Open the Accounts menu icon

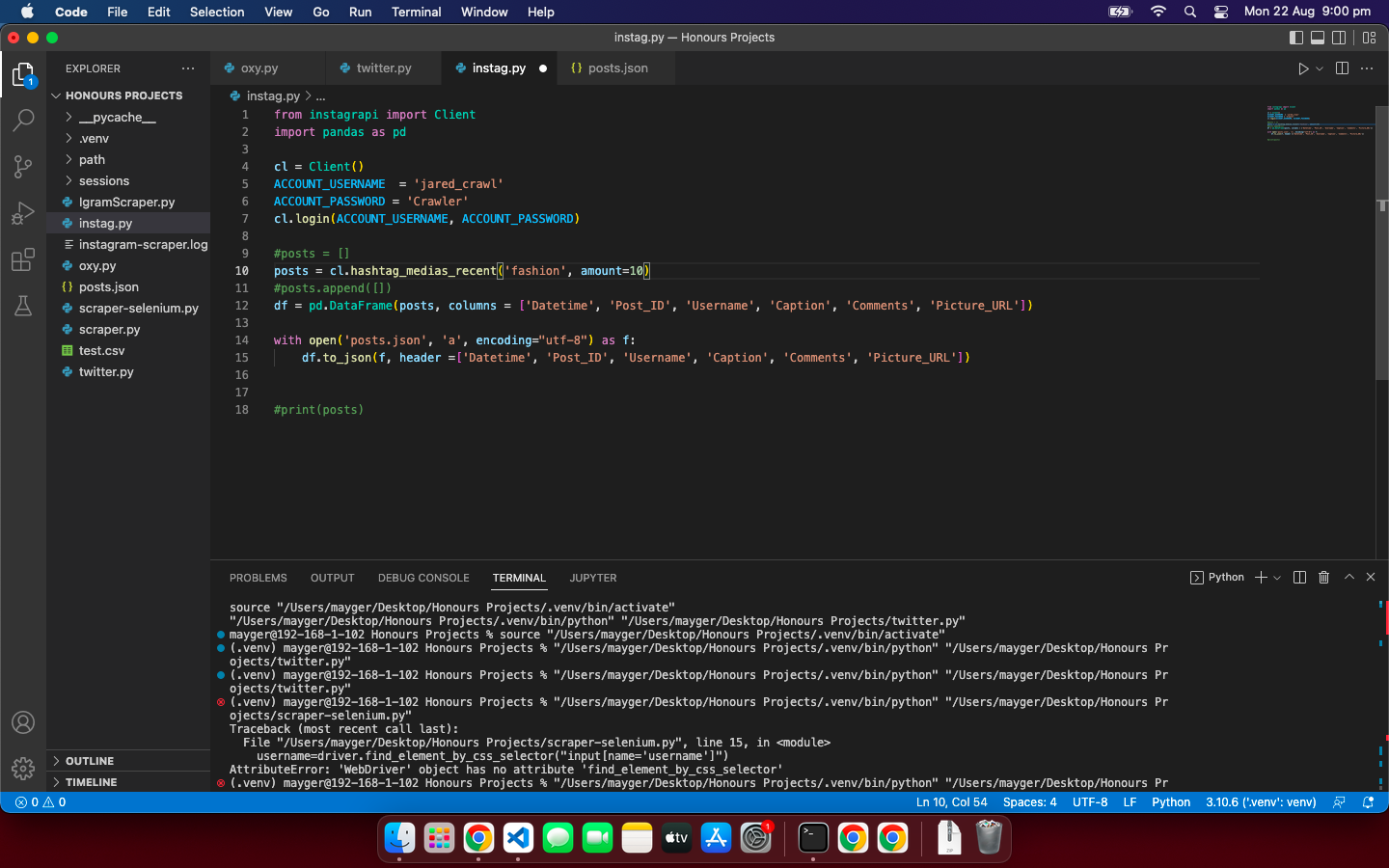(x=23, y=722)
